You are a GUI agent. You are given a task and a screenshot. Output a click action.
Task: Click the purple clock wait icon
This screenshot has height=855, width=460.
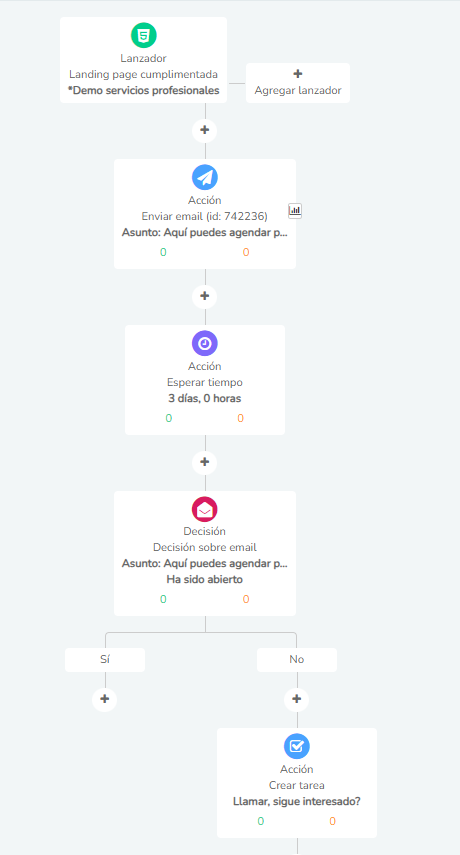(205, 344)
